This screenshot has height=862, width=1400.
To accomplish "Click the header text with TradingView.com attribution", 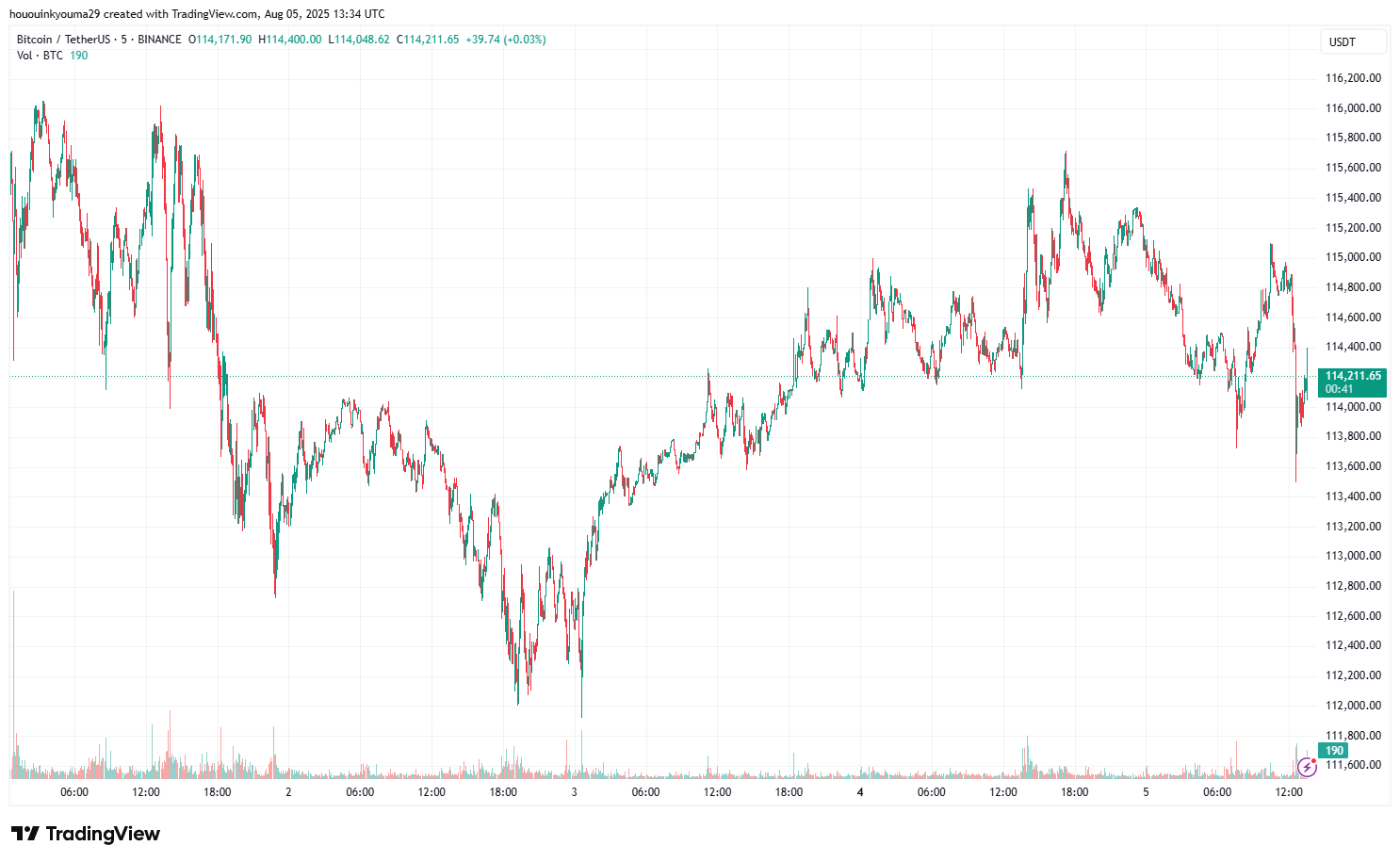I will [197, 14].
